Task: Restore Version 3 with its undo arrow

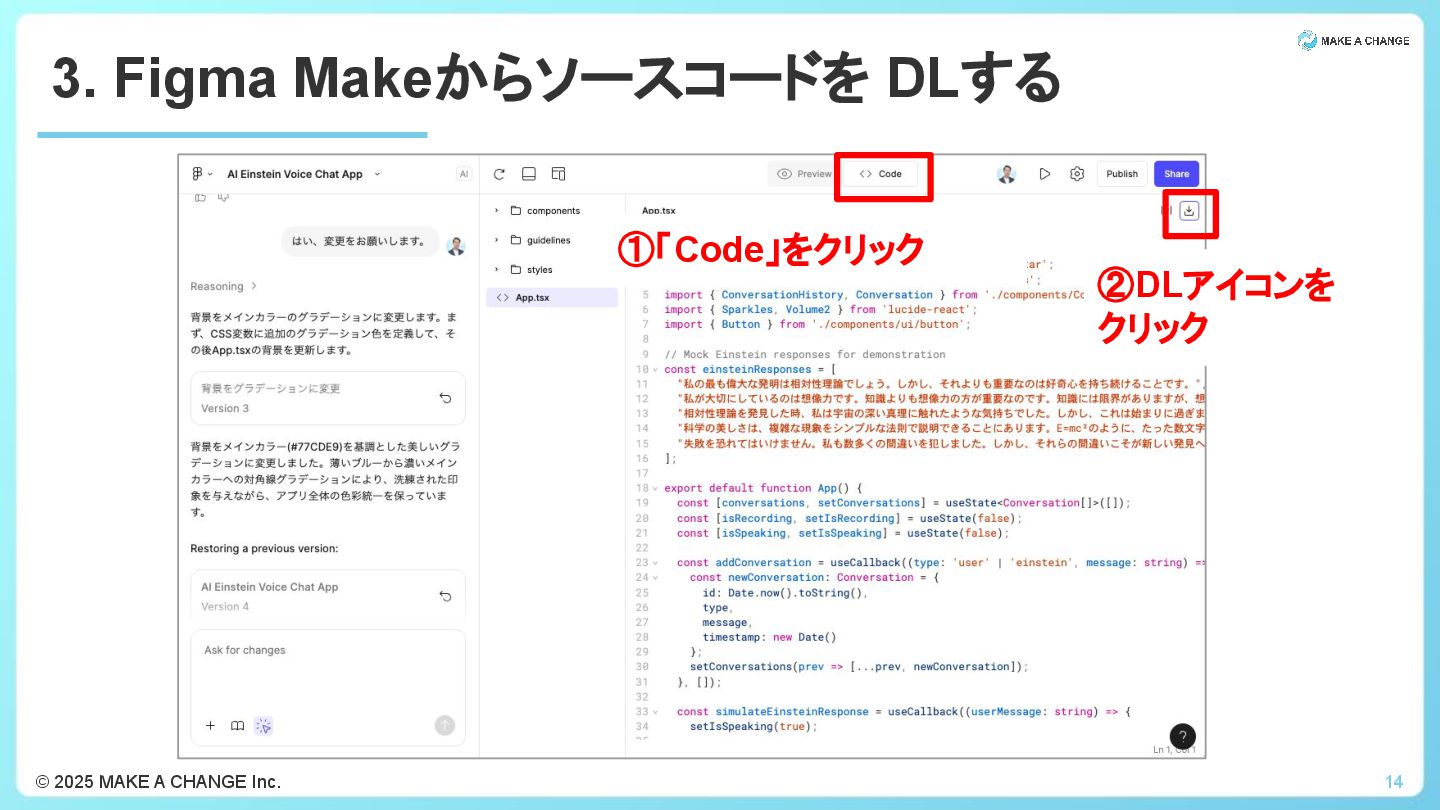Action: point(445,398)
